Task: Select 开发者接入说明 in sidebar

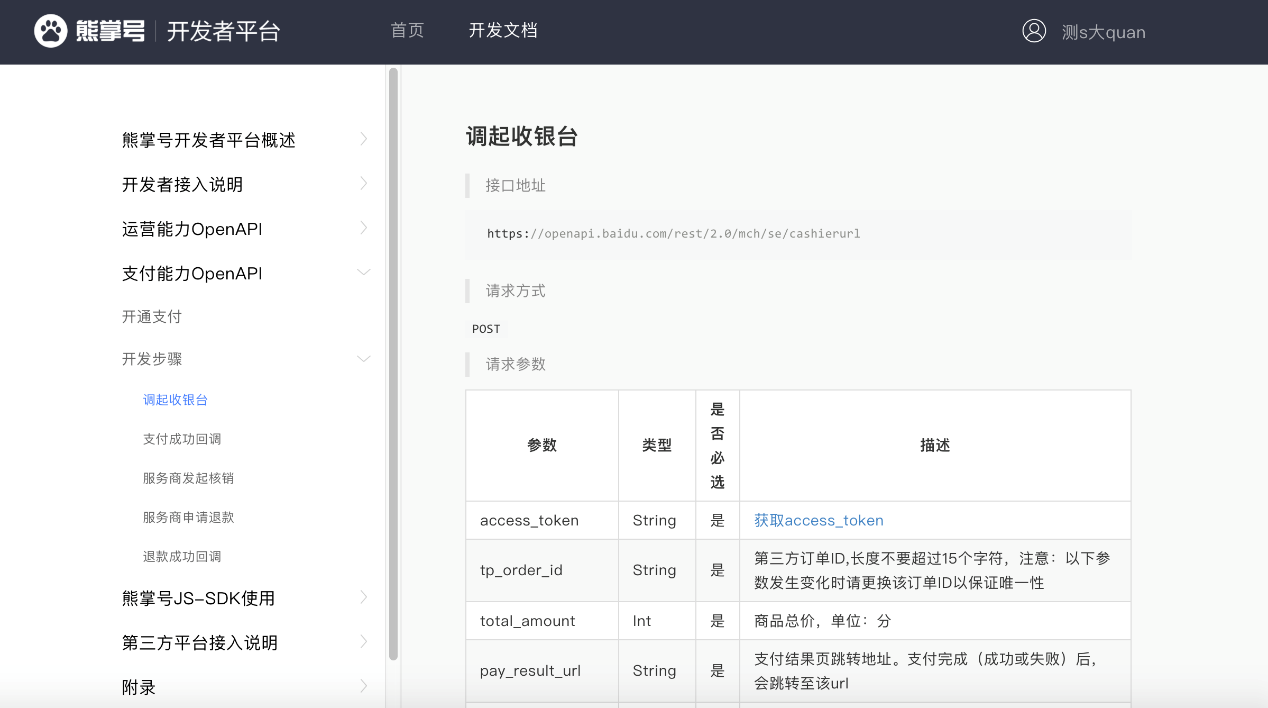Action: pyautogui.click(x=183, y=185)
